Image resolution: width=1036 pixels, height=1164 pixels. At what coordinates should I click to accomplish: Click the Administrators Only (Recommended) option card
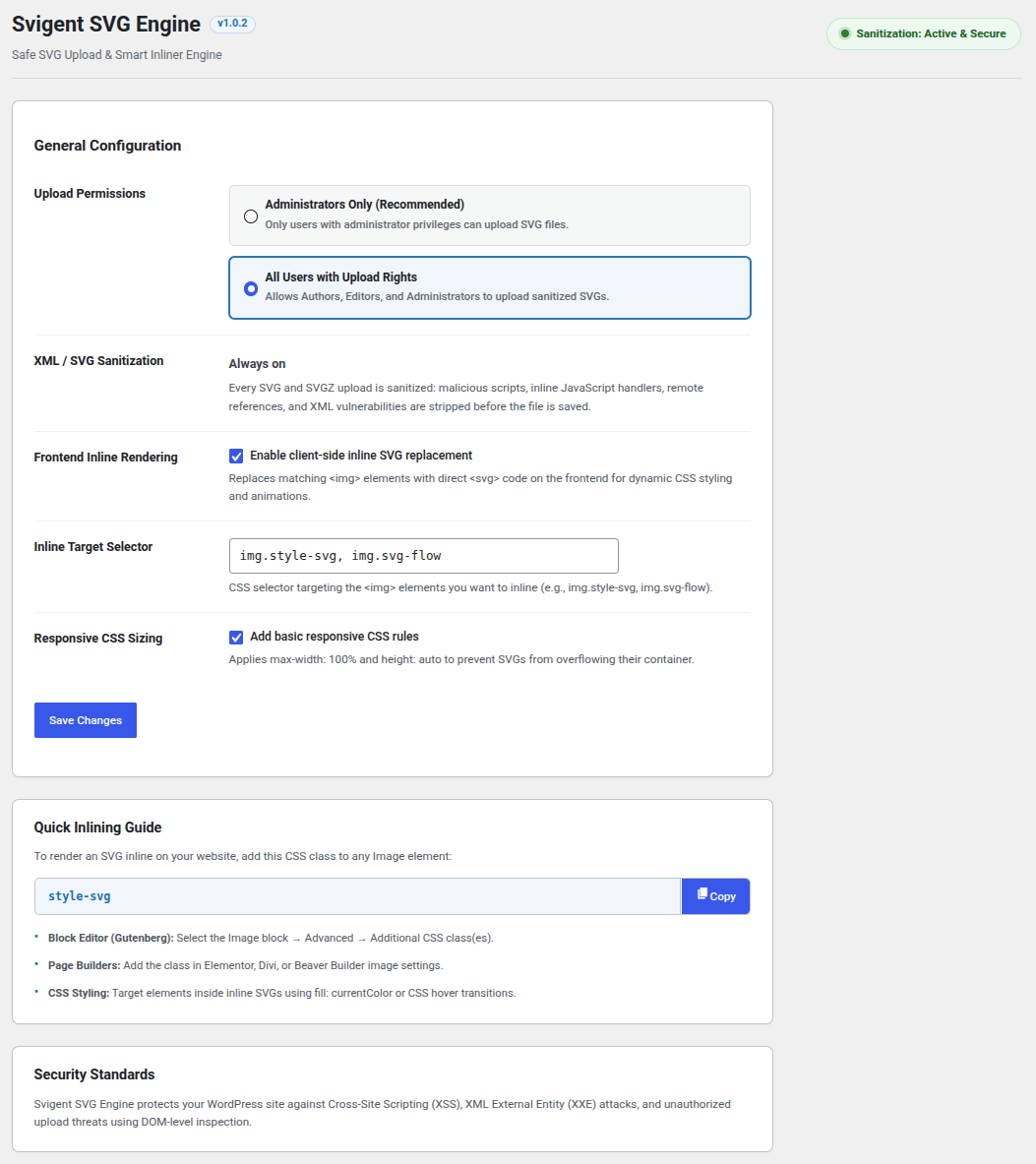(490, 215)
